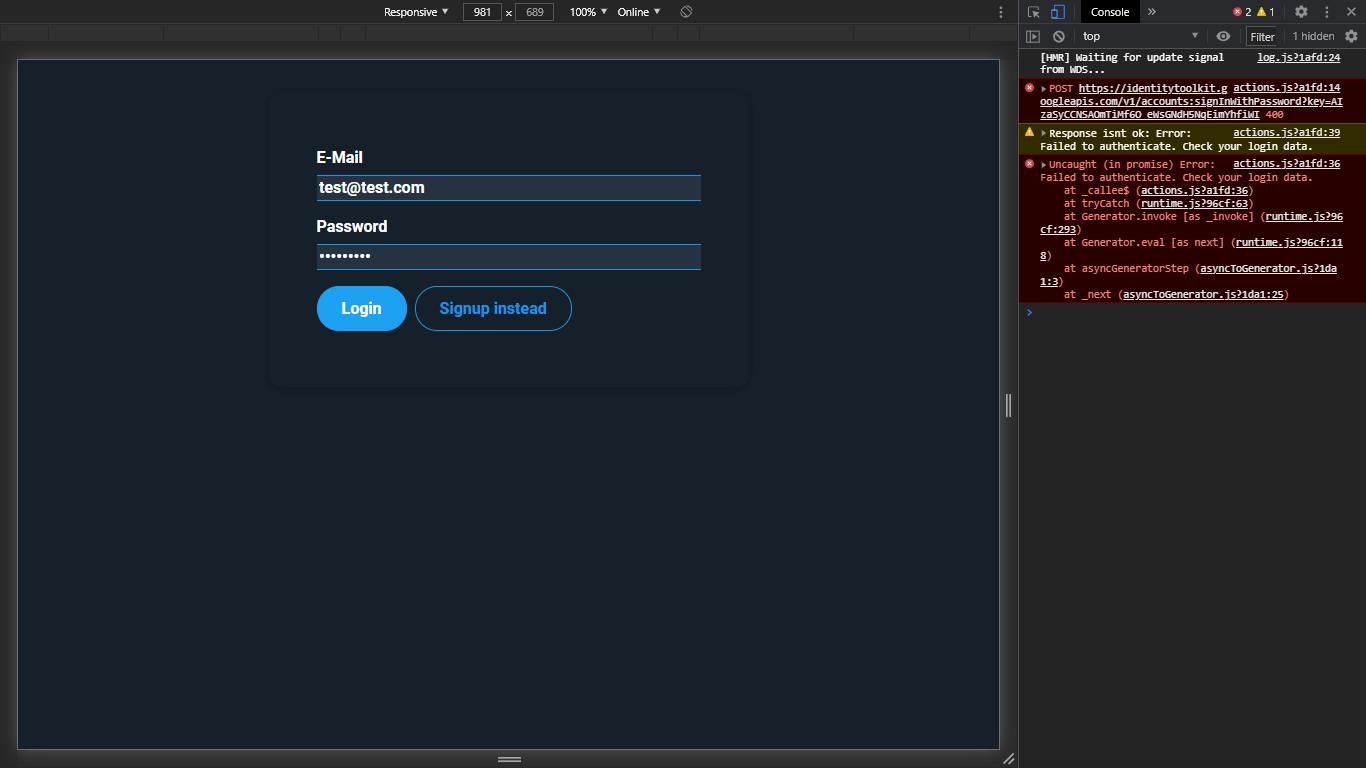Screen dimensions: 1366x768
Task: Expand the Uncaught in promise error
Action: tap(1044, 164)
